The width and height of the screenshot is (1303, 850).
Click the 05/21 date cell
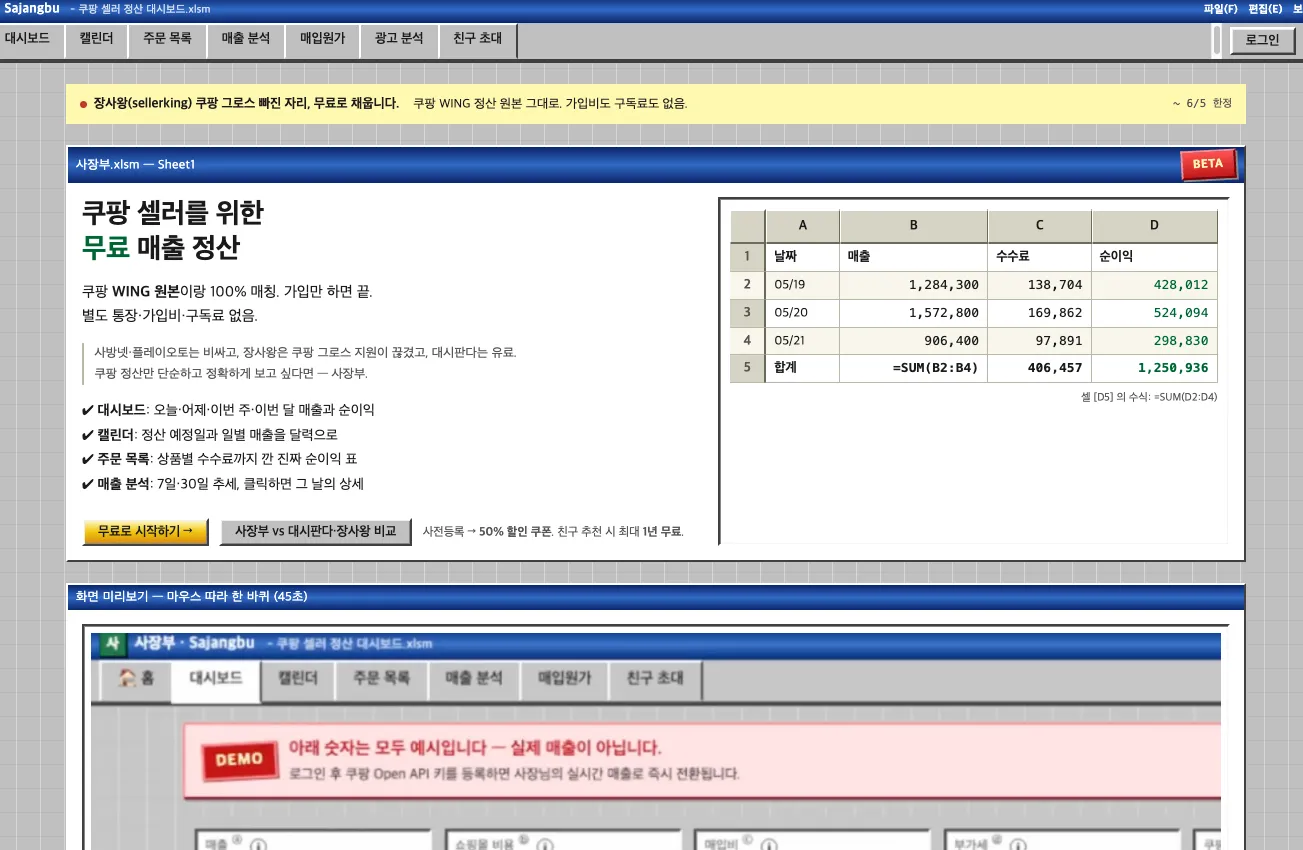coord(802,340)
